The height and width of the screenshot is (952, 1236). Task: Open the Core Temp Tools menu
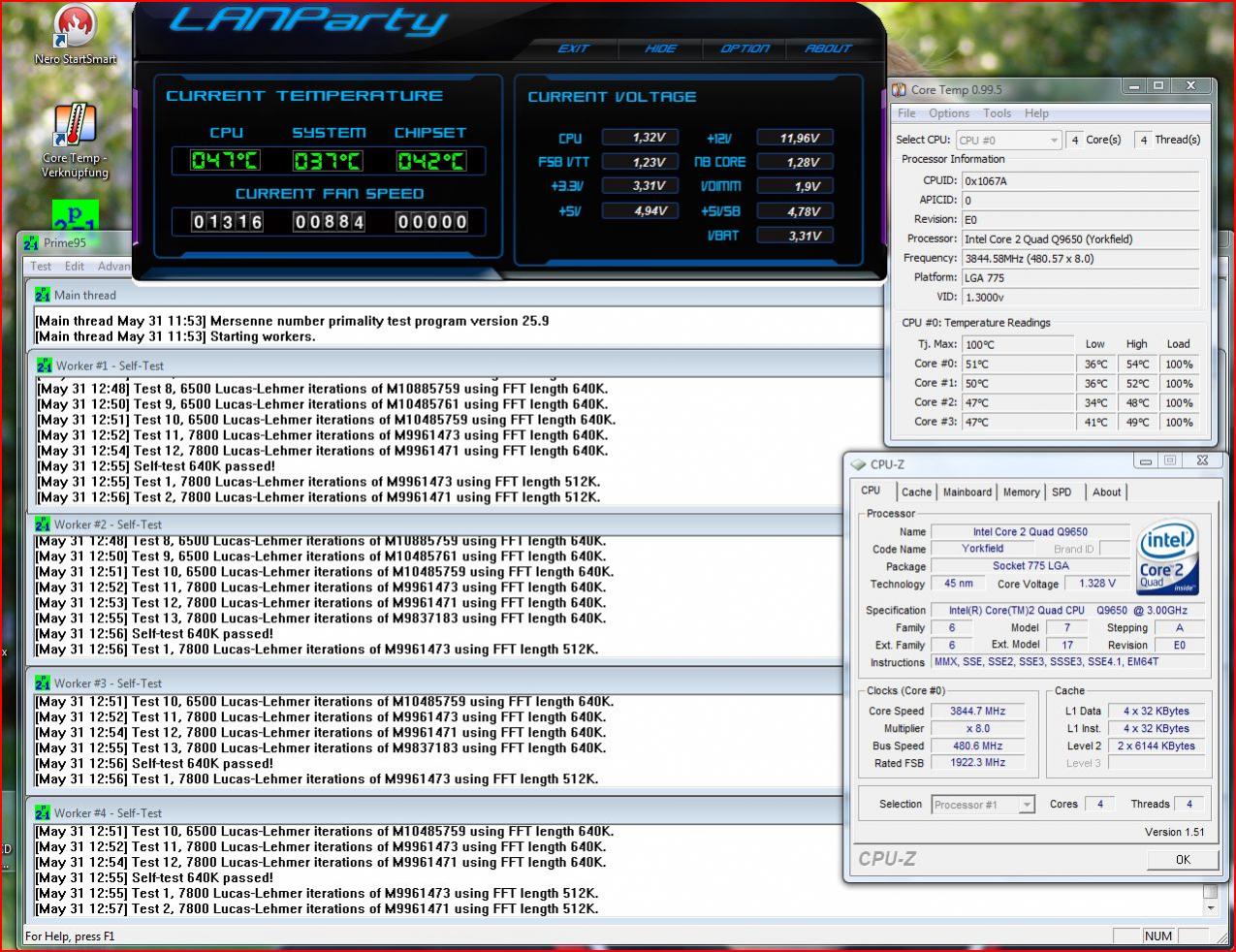(x=997, y=113)
